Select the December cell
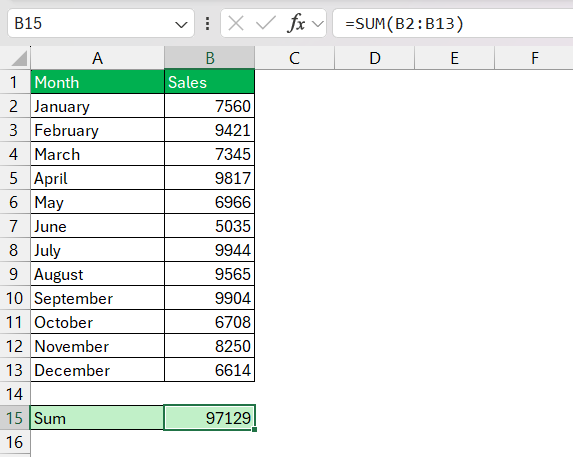This screenshot has width=573, height=457. [98, 370]
